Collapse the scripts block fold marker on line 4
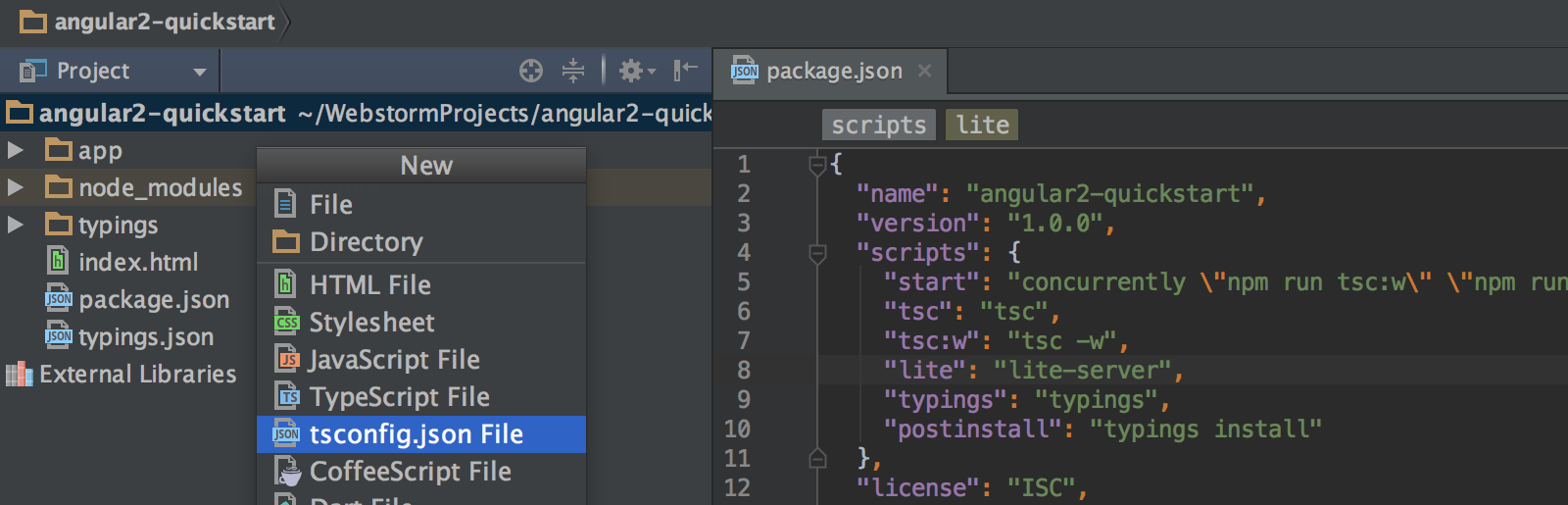Screen dimensions: 1568x505 coord(817,253)
